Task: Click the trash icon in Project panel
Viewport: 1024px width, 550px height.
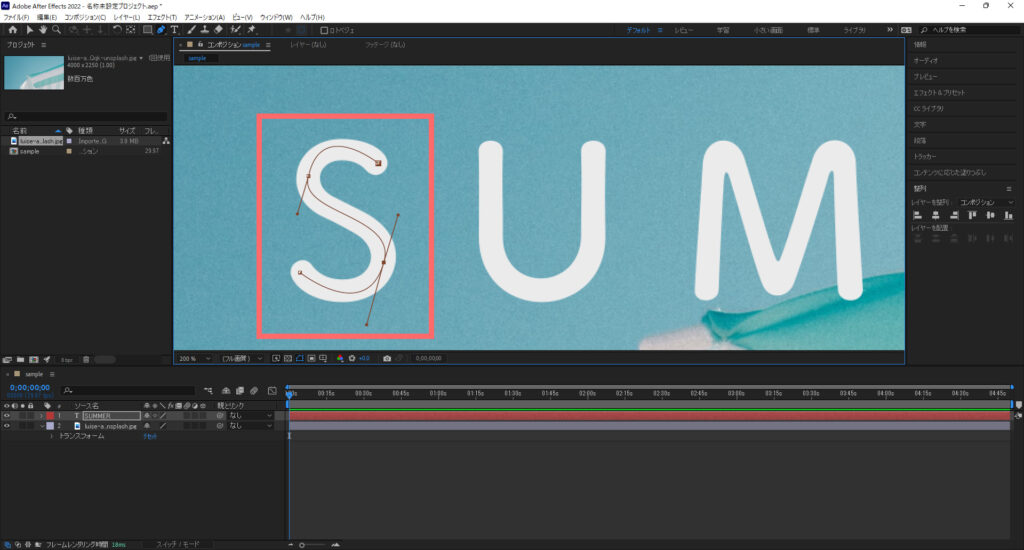Action: pyautogui.click(x=86, y=359)
